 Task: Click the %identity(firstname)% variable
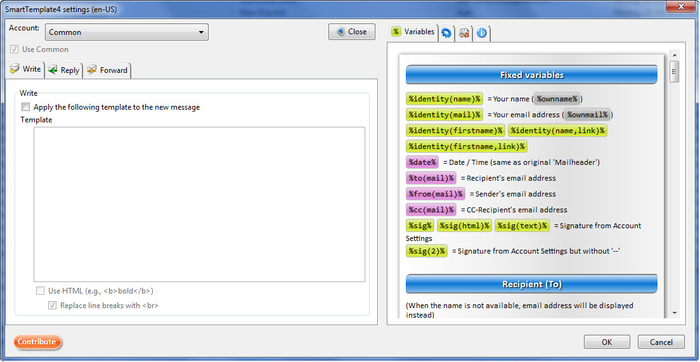point(456,130)
